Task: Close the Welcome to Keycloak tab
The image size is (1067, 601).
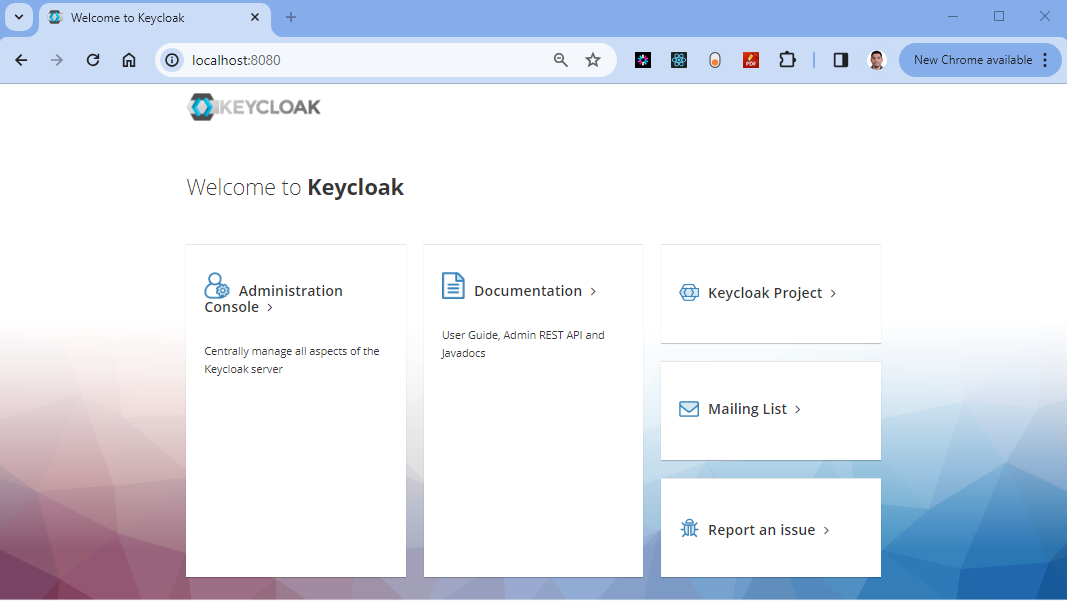Action: click(x=255, y=18)
